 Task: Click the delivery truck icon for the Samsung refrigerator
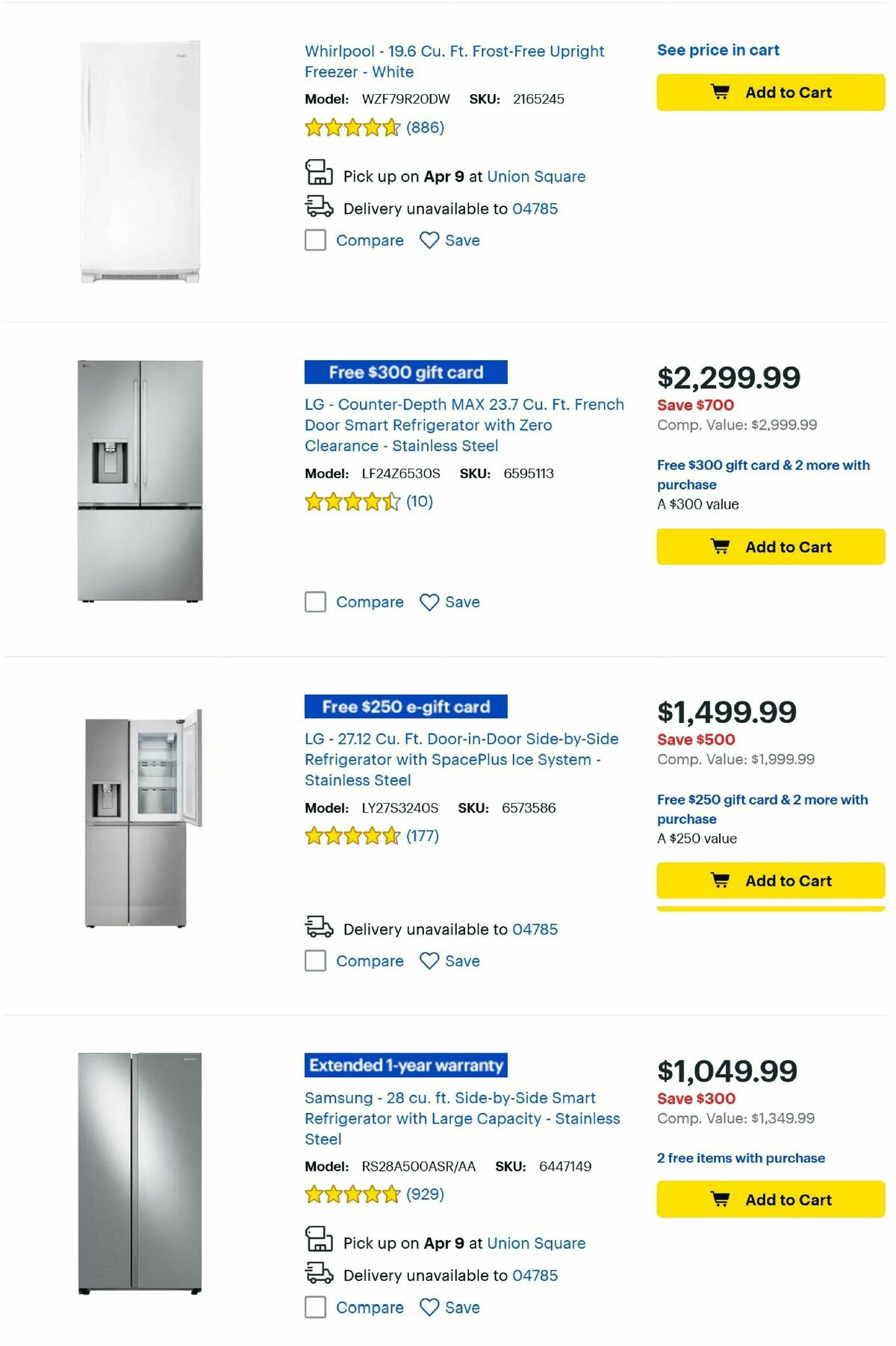point(320,1276)
